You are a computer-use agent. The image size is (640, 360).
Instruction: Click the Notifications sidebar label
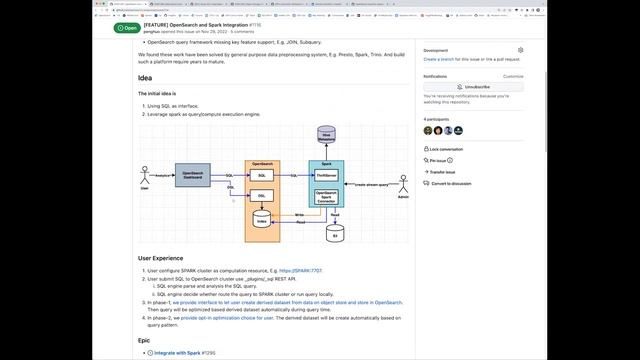[x=435, y=76]
